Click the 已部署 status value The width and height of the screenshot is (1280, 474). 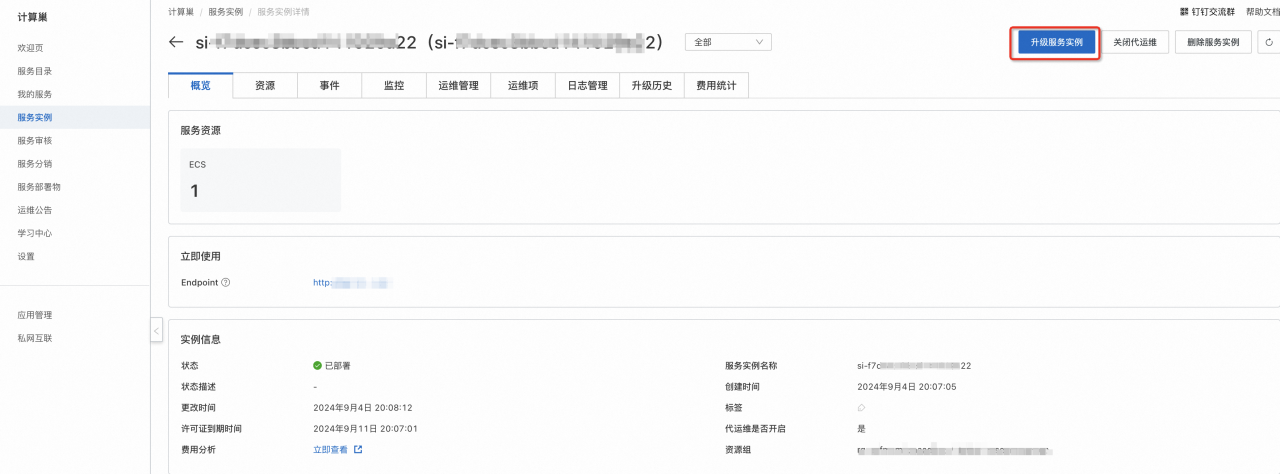pos(332,366)
